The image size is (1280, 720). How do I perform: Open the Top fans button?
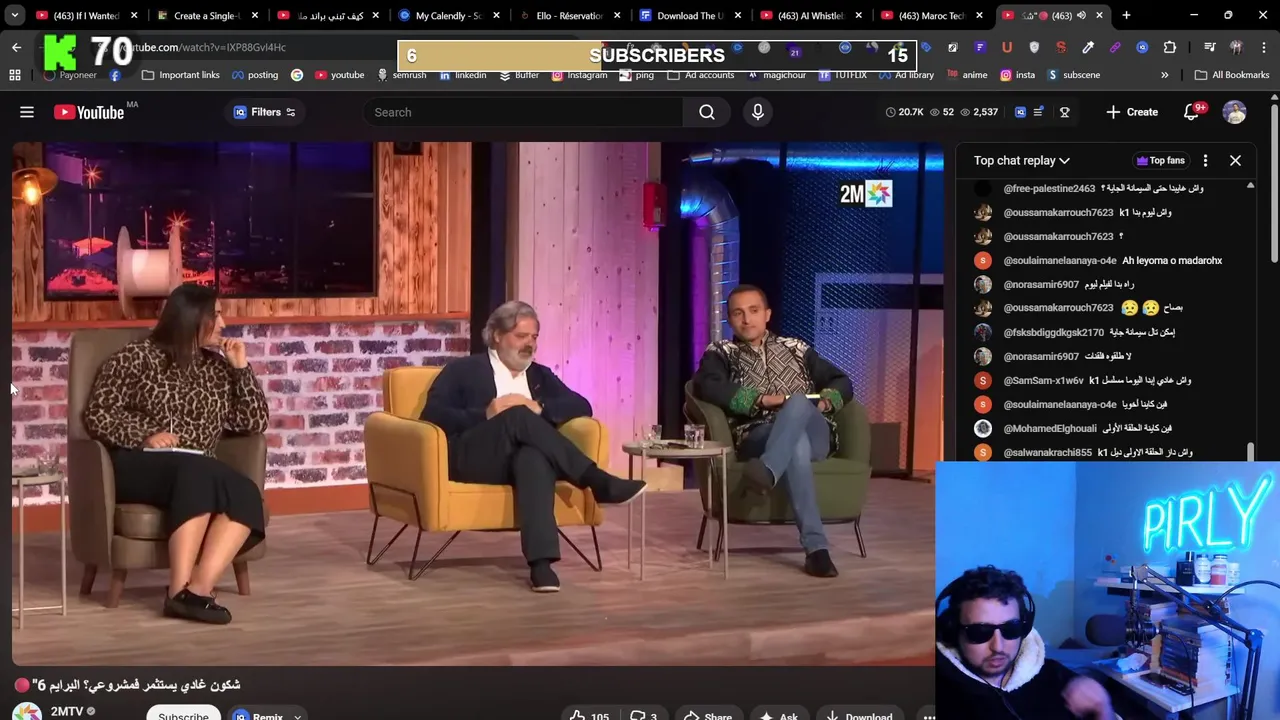coord(1161,160)
